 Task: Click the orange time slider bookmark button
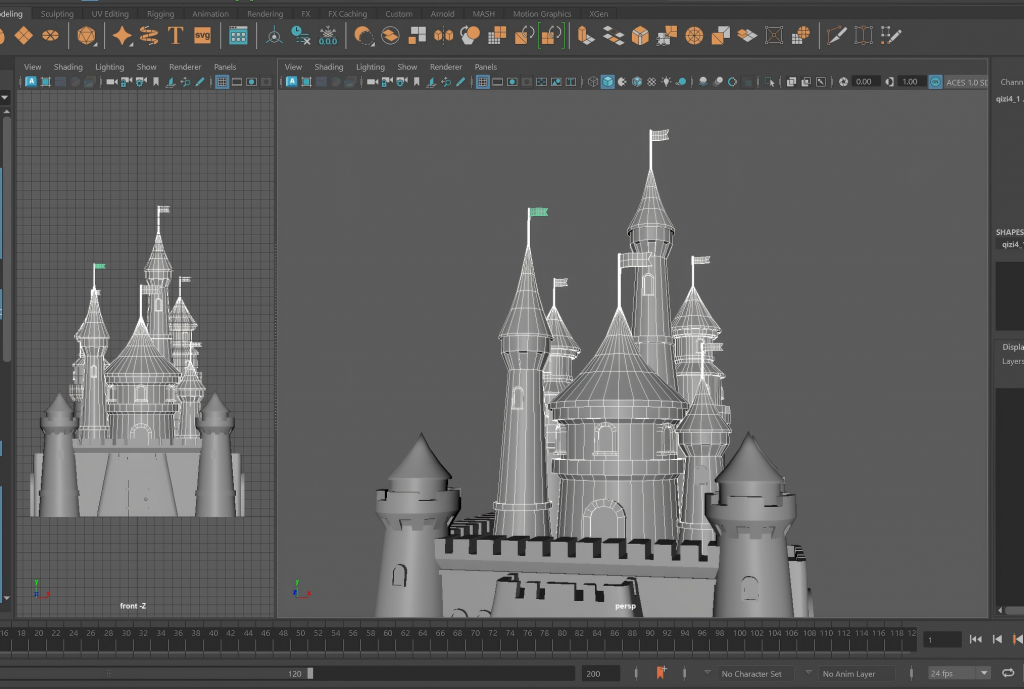(661, 673)
